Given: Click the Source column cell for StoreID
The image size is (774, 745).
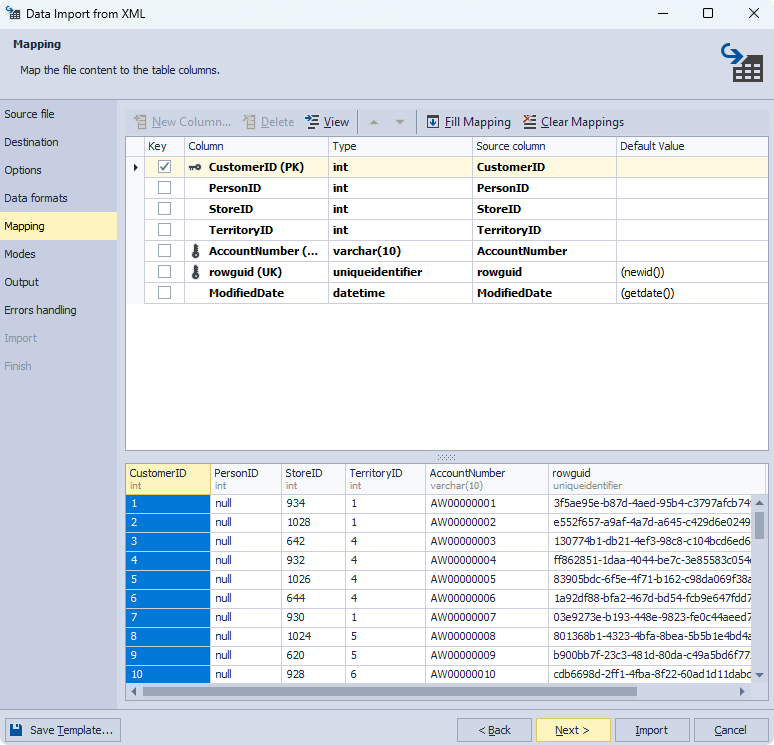Looking at the screenshot, I should (x=544, y=209).
